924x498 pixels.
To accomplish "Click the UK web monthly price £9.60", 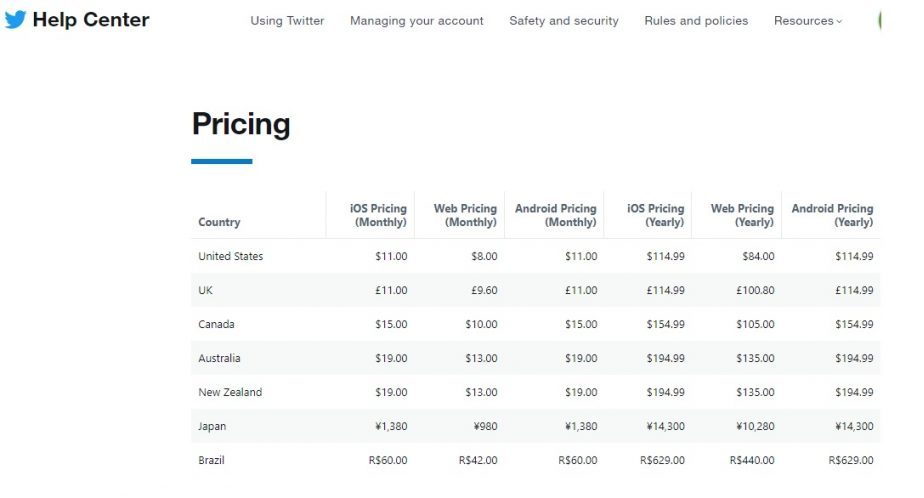I will pyautogui.click(x=484, y=291).
